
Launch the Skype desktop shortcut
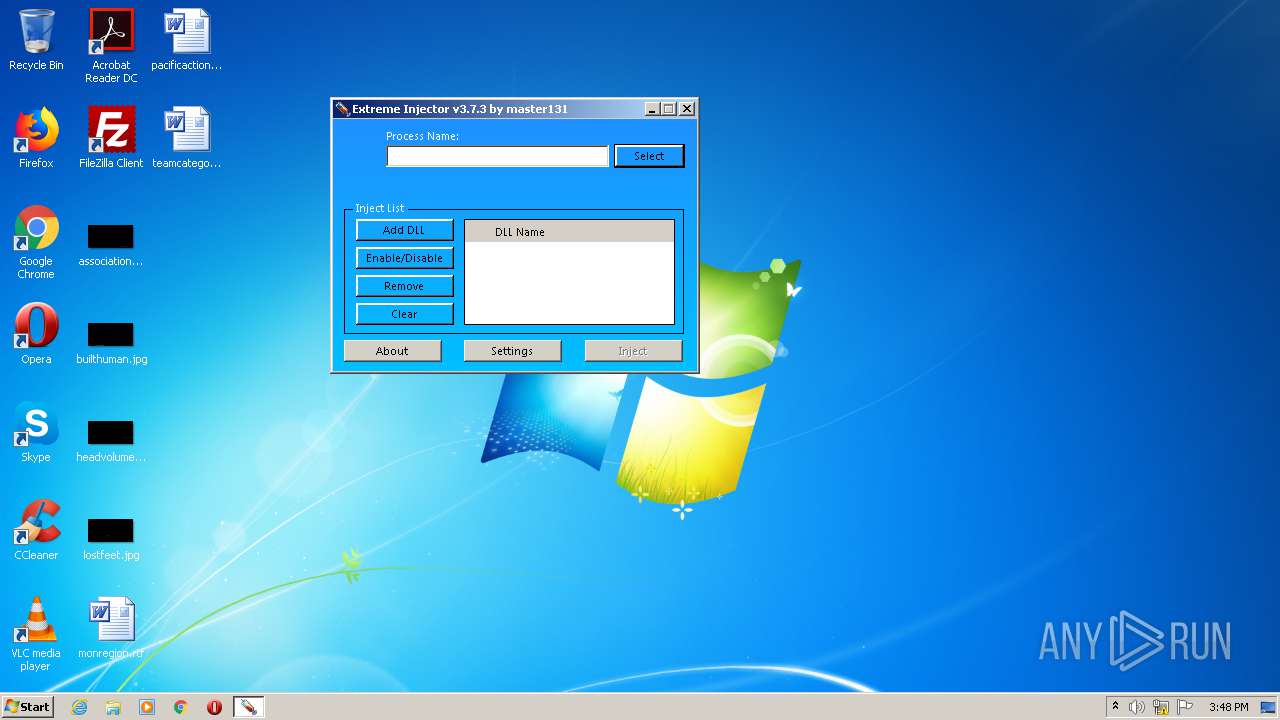pyautogui.click(x=36, y=432)
